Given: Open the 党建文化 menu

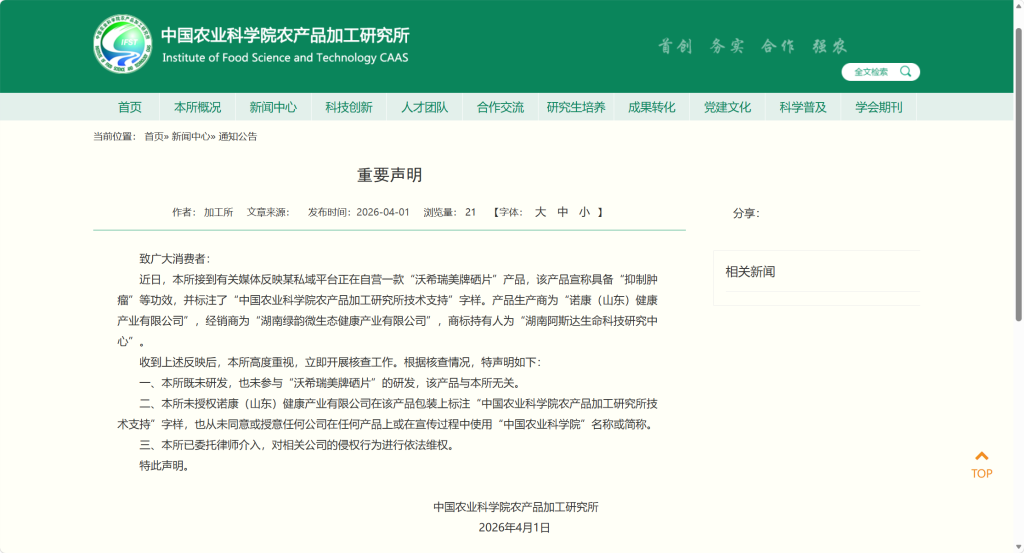Looking at the screenshot, I should (x=727, y=107).
